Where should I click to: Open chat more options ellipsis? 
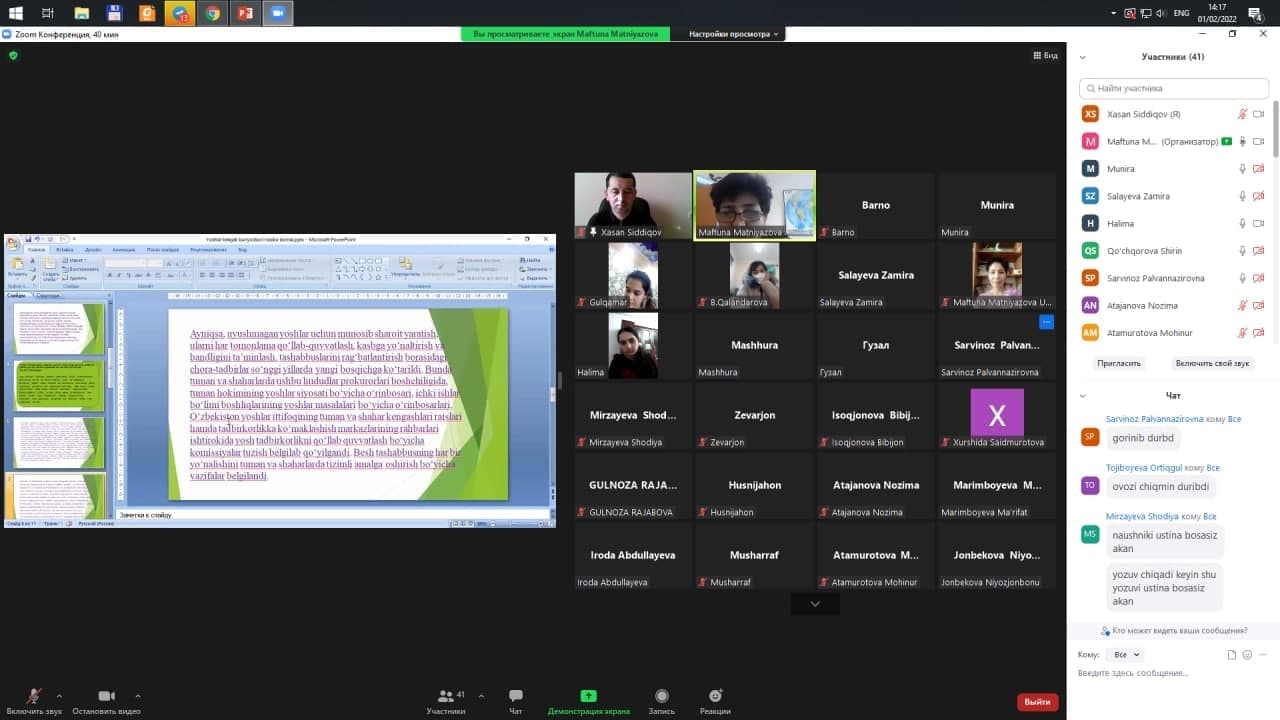(x=1262, y=655)
